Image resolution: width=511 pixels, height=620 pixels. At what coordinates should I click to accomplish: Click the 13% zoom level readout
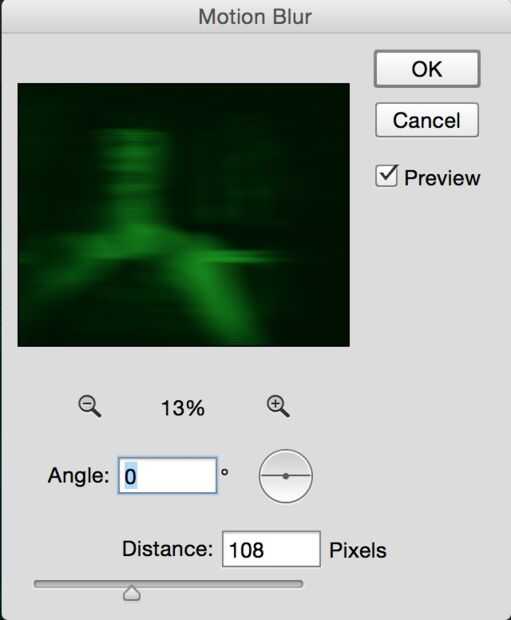(x=183, y=408)
